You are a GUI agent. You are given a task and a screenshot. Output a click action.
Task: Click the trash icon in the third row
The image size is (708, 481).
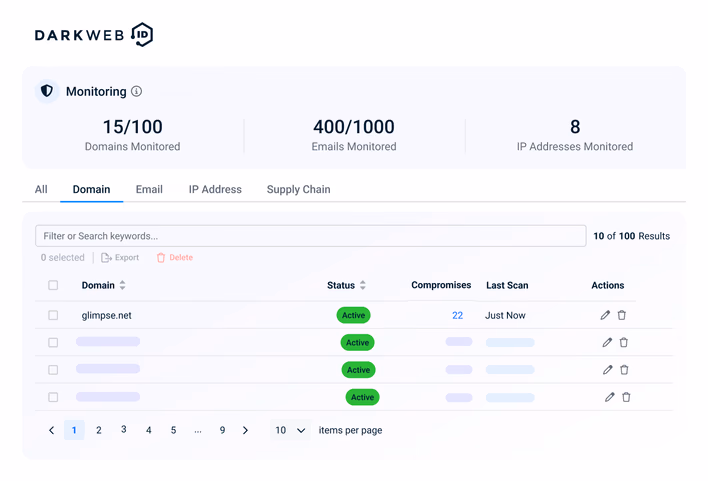[624, 370]
